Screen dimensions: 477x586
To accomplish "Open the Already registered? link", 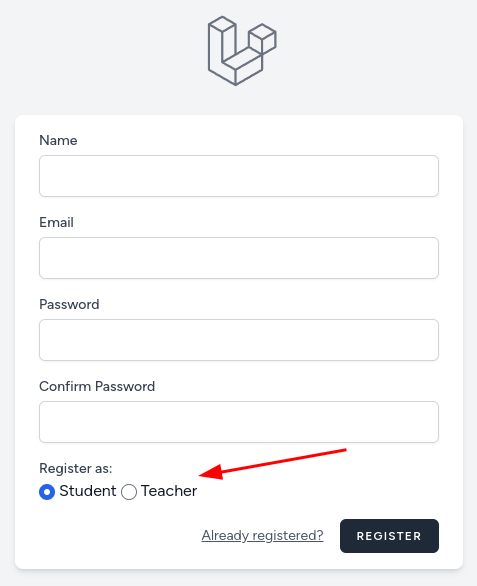I will click(x=262, y=536).
